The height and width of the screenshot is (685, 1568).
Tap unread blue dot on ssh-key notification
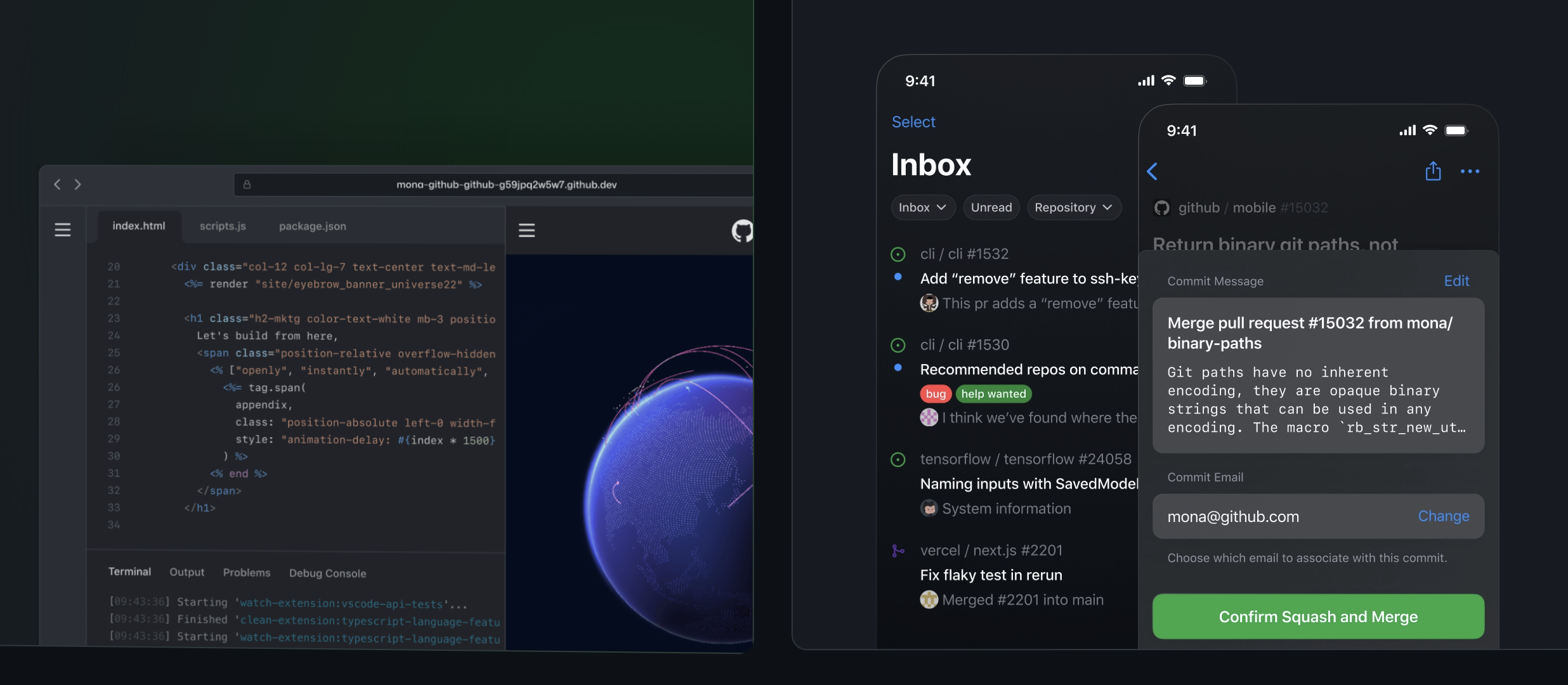(898, 277)
